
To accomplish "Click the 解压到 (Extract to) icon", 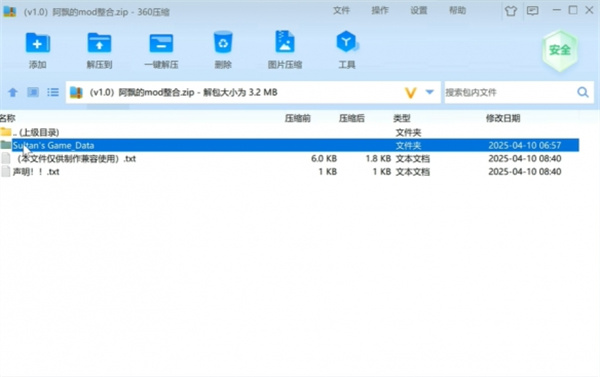I will 99,42.
